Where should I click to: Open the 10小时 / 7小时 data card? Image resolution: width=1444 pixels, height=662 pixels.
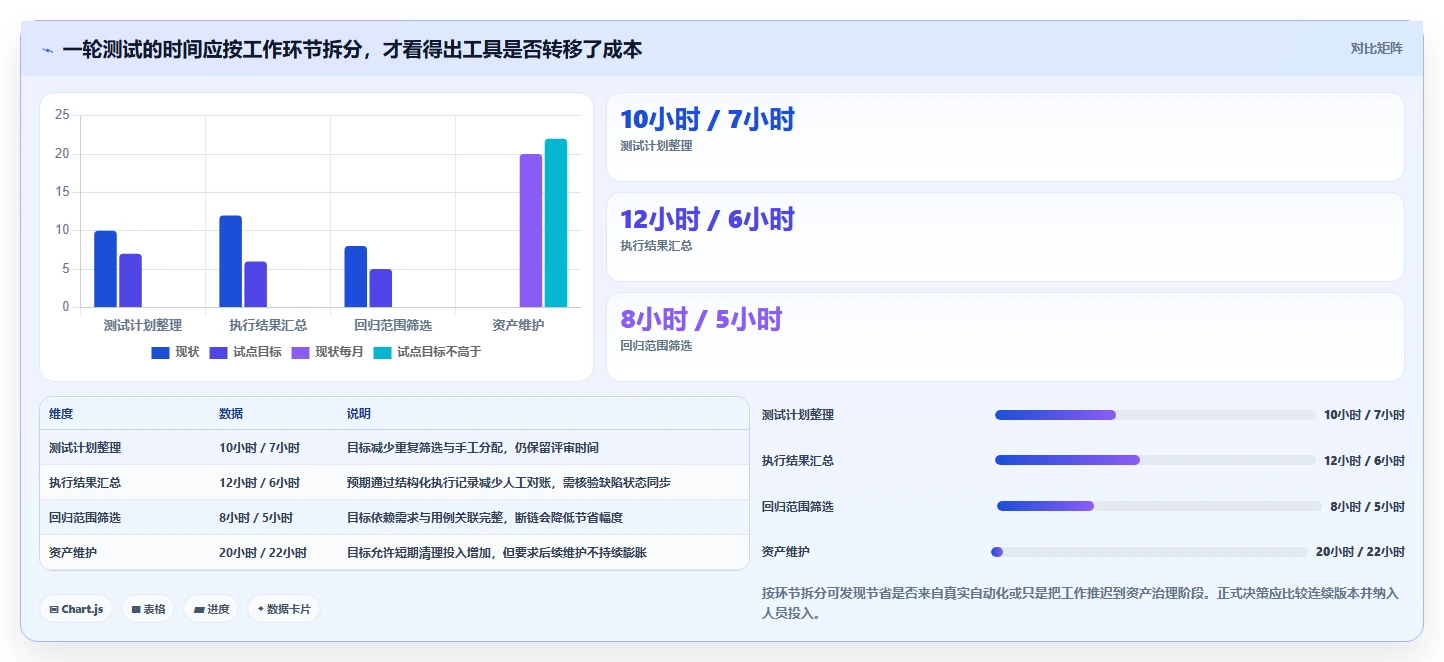[1005, 137]
